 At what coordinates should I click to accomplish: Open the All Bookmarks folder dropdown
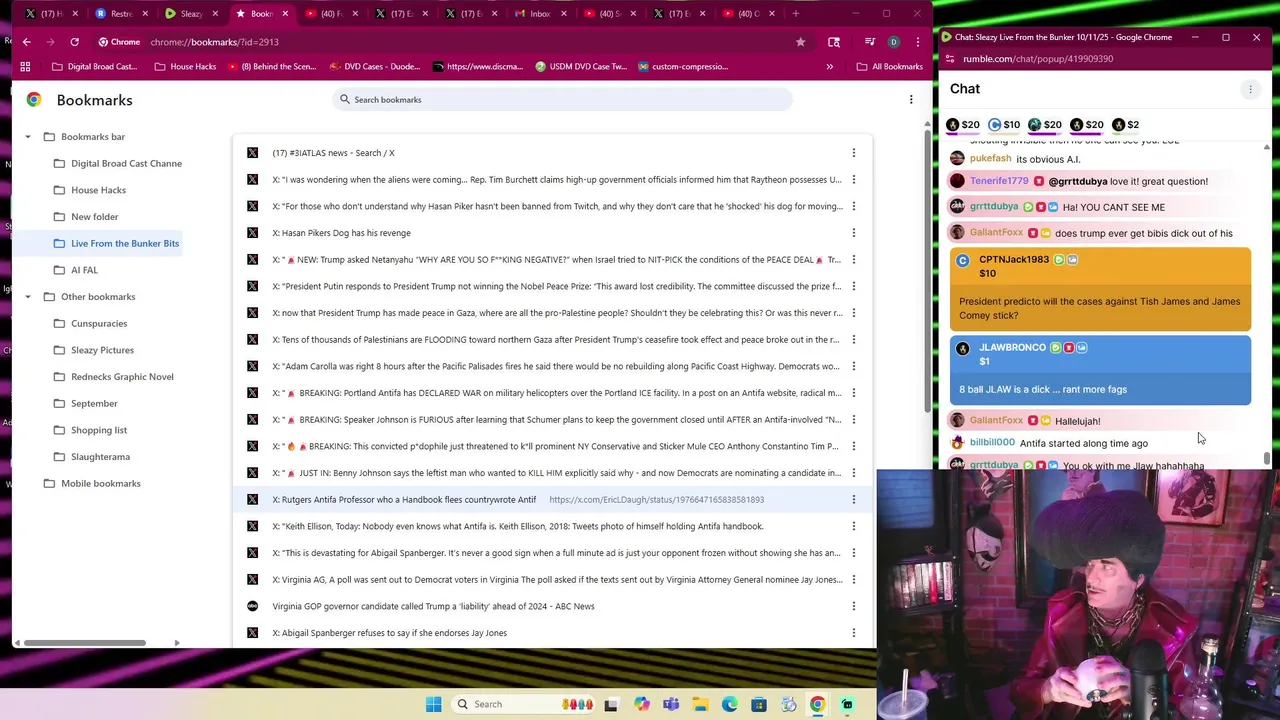pos(890,67)
